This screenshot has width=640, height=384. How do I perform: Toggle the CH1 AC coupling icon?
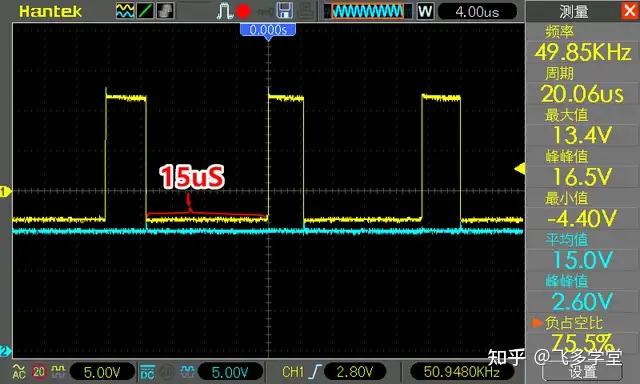pyautogui.click(x=19, y=371)
